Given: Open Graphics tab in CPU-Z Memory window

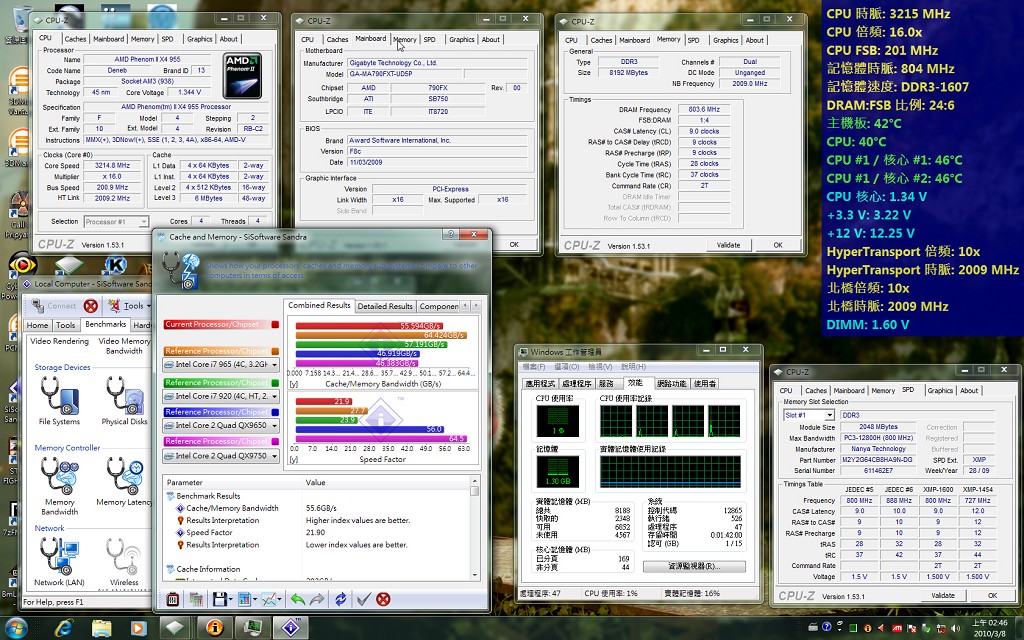Looking at the screenshot, I should pyautogui.click(x=726, y=40).
